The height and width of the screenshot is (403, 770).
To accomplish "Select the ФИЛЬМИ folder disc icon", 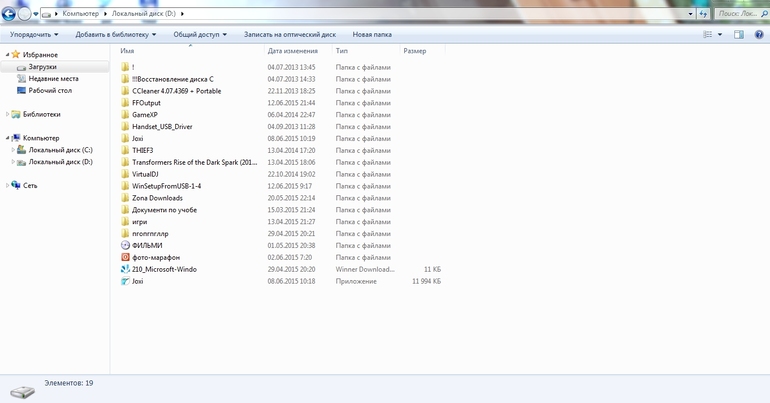I will [x=125, y=245].
